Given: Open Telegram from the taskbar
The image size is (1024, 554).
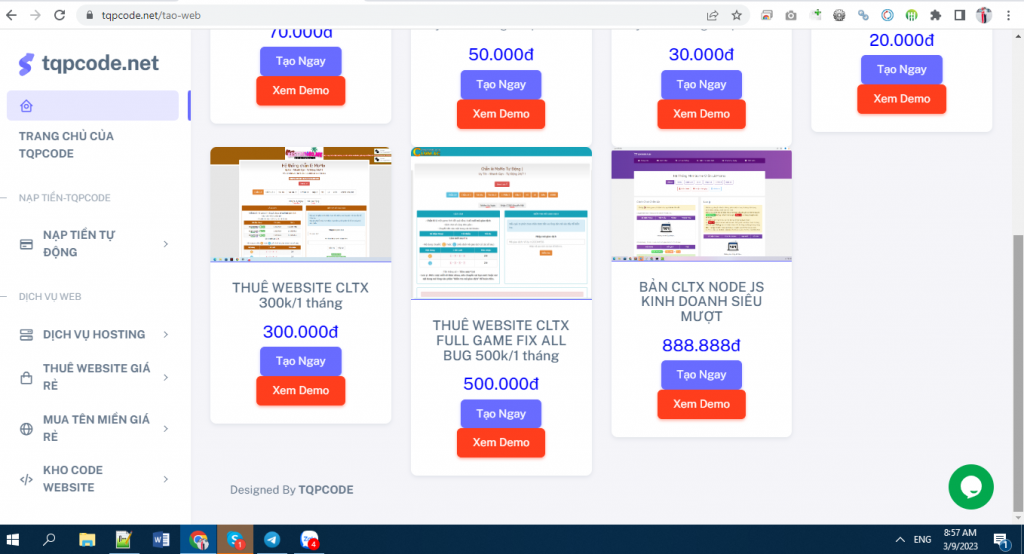Looking at the screenshot, I should 271,539.
